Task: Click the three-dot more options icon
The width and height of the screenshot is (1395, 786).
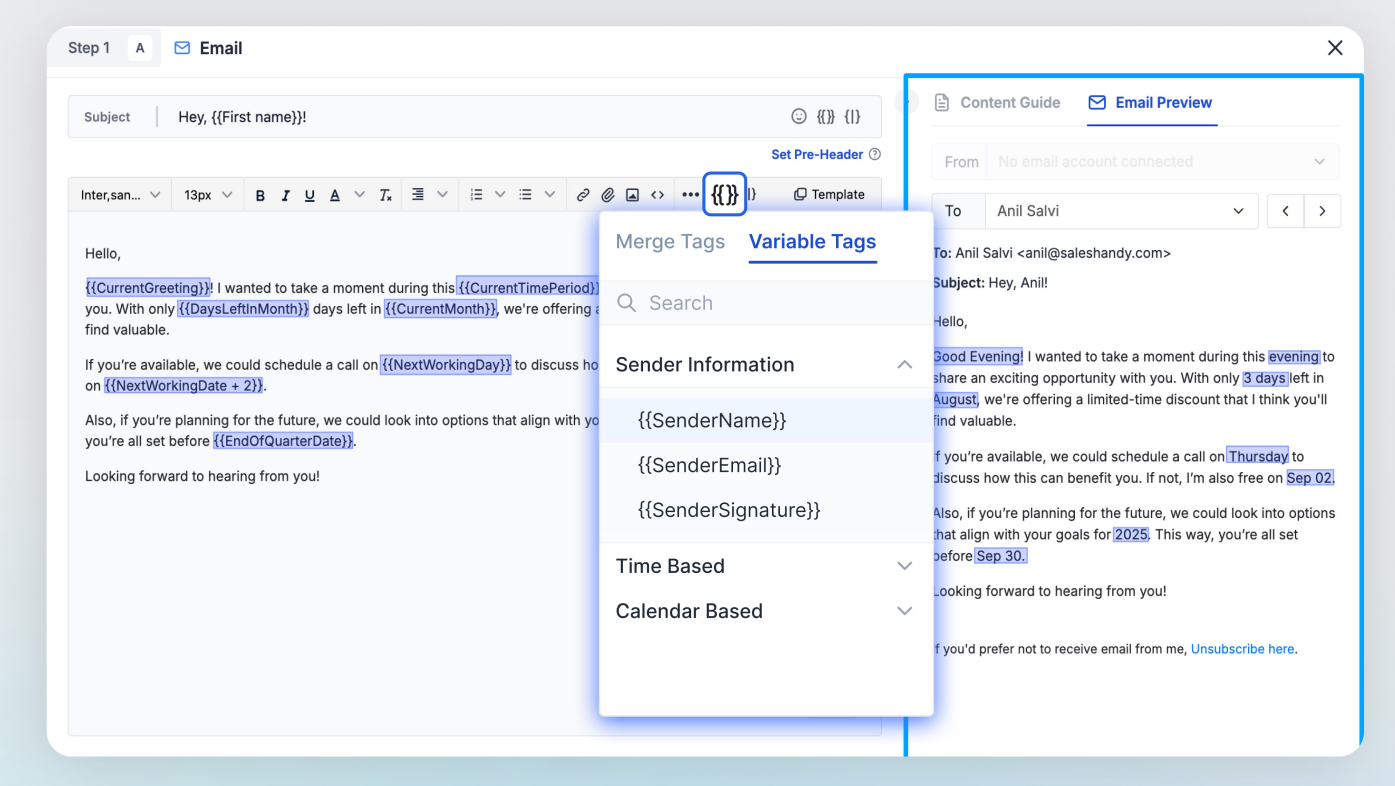Action: (690, 195)
